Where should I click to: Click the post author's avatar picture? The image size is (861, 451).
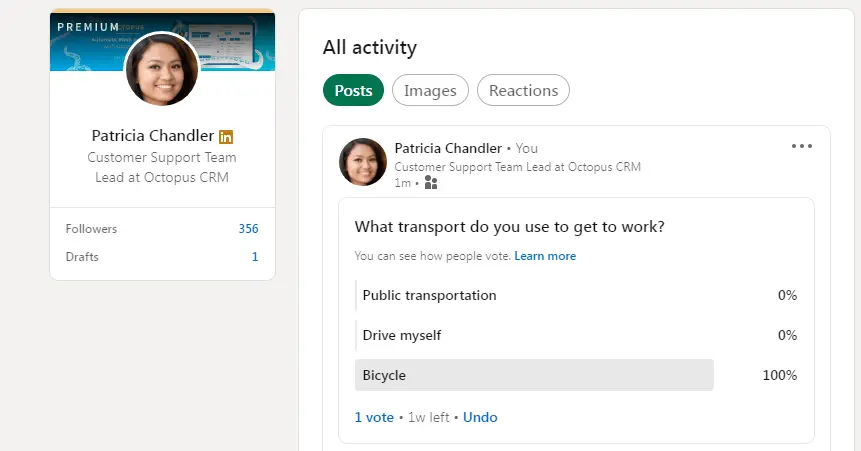pos(363,162)
